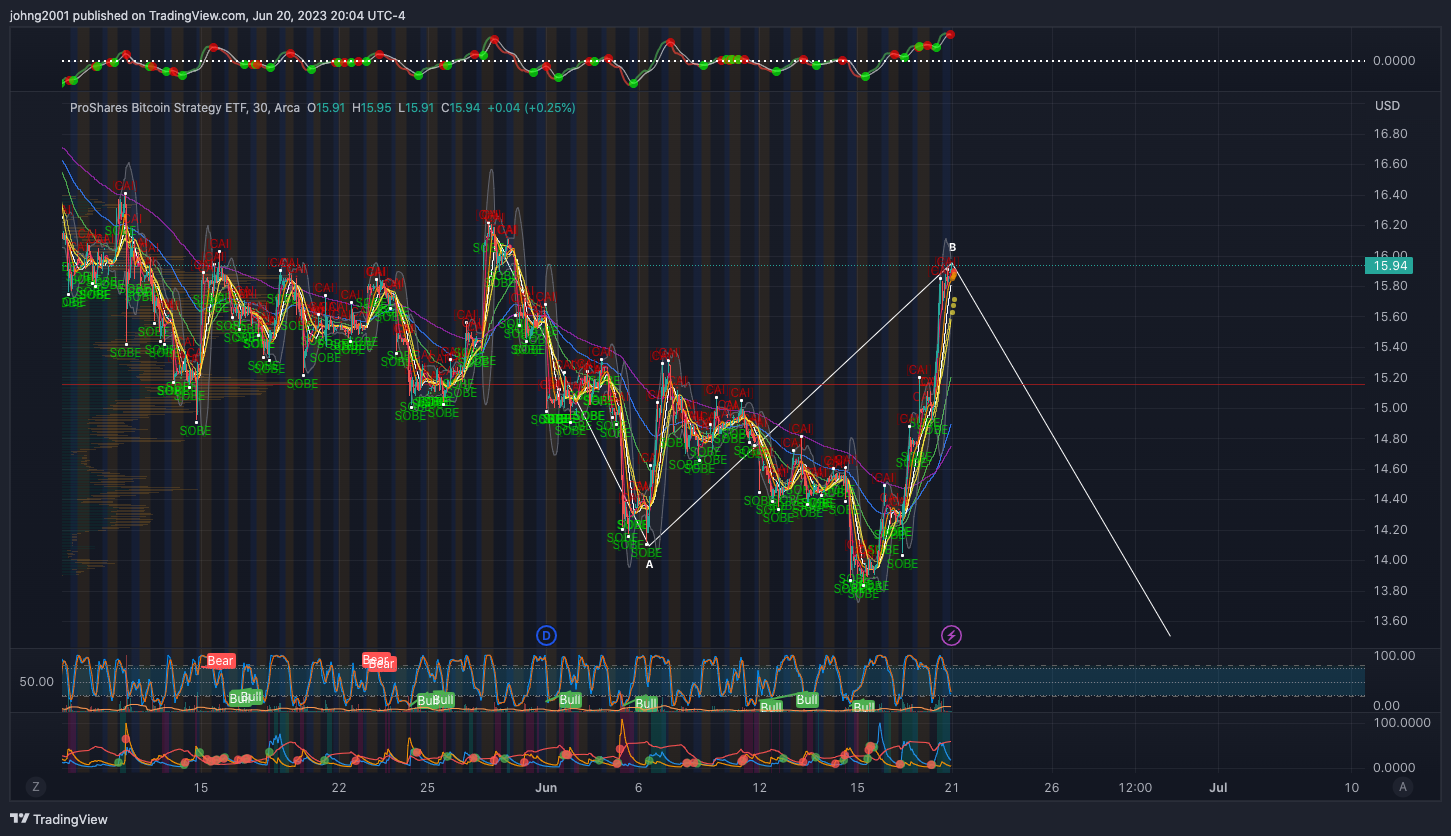Click the 26 date label
Screen dimensions: 1451x836
click(x=1051, y=788)
